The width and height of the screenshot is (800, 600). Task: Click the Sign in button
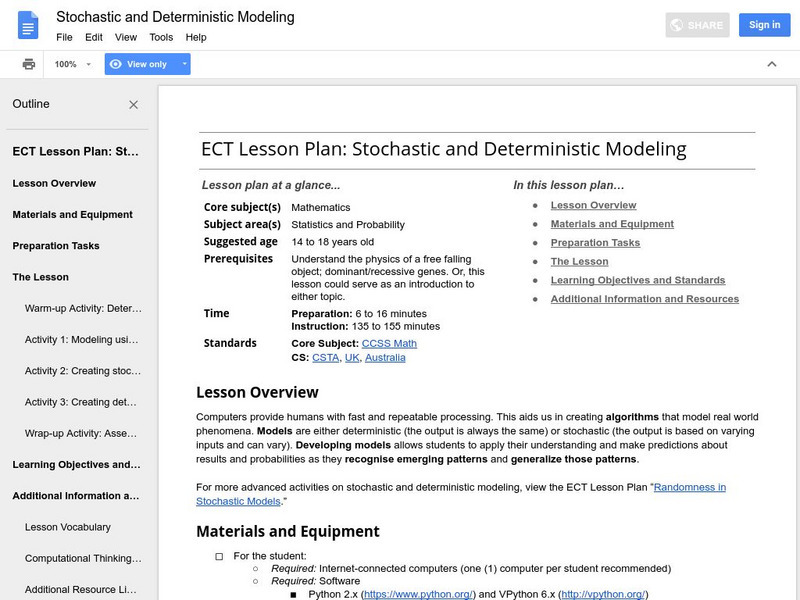click(764, 25)
